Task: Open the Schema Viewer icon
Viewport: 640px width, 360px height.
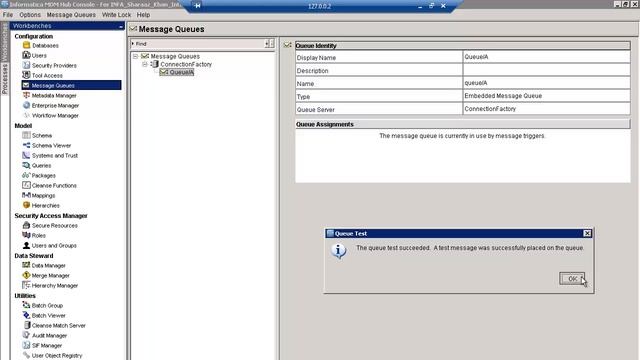Action: click(27, 145)
